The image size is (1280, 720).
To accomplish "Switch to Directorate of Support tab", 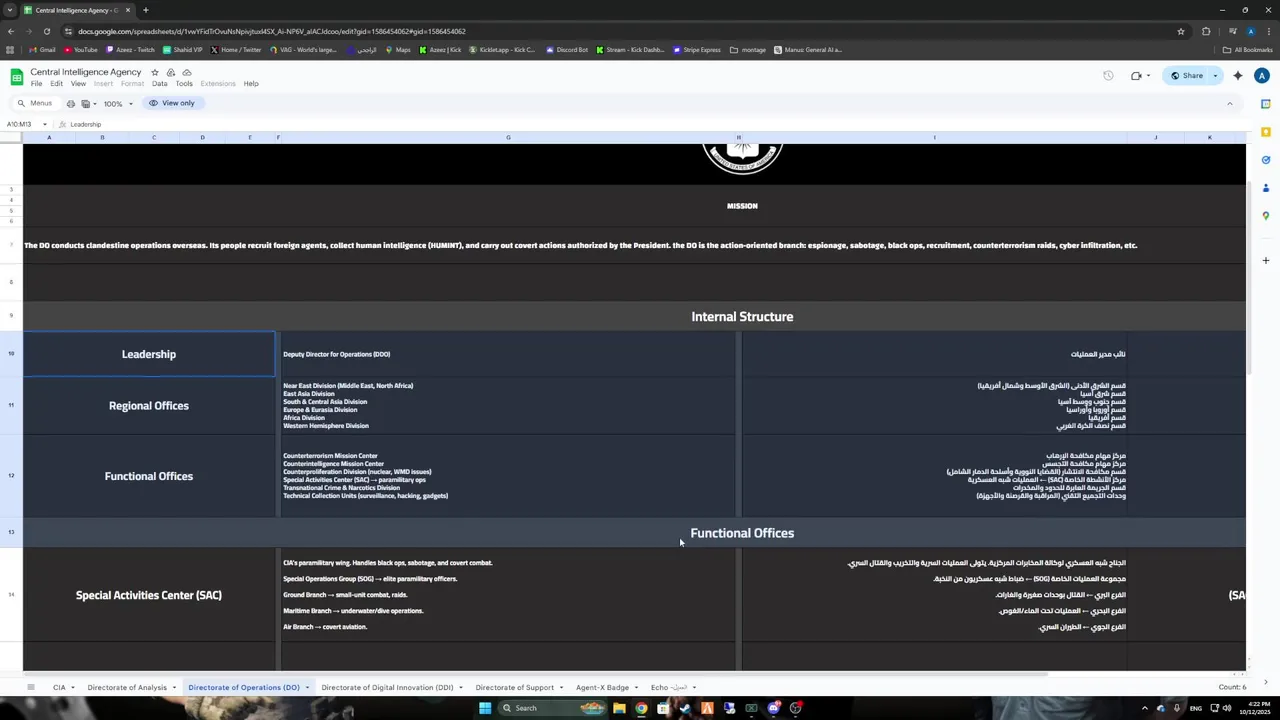I will pyautogui.click(x=514, y=687).
